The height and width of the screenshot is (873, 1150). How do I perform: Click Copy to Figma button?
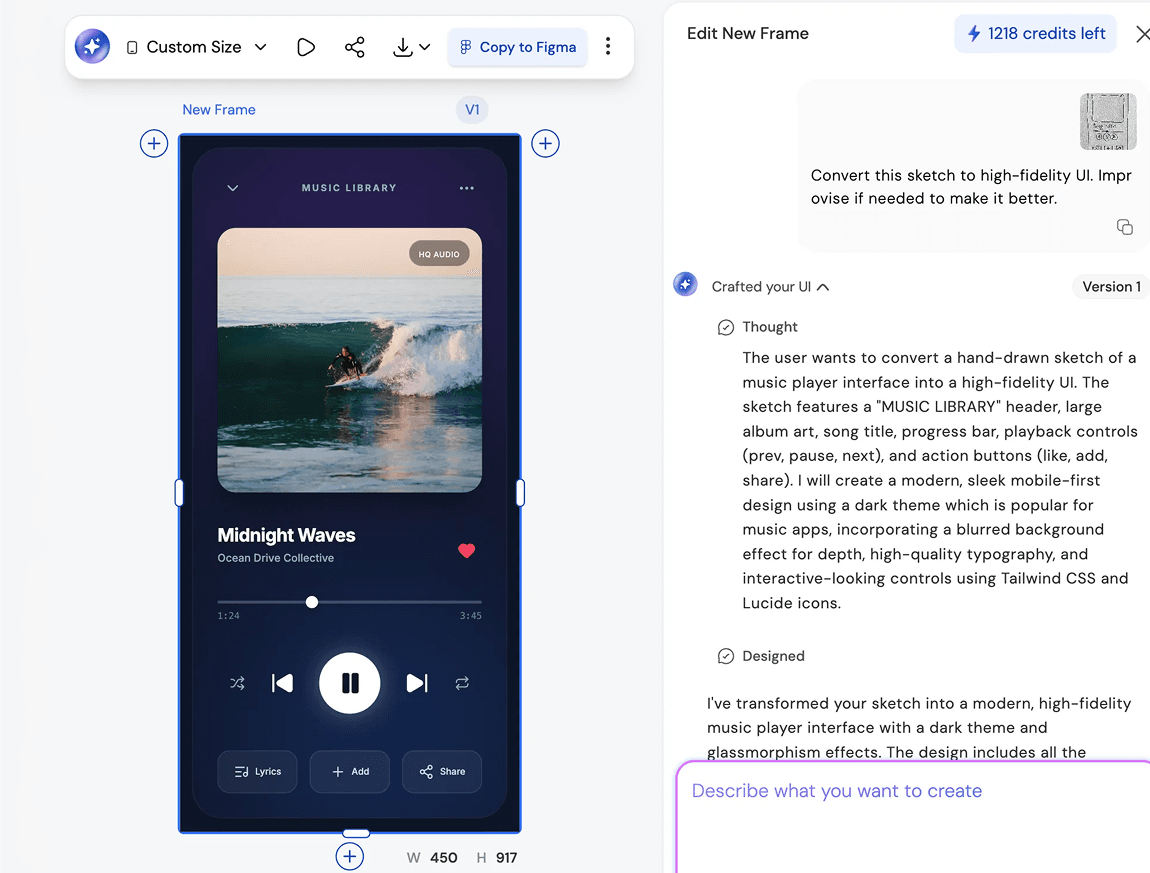coord(517,47)
